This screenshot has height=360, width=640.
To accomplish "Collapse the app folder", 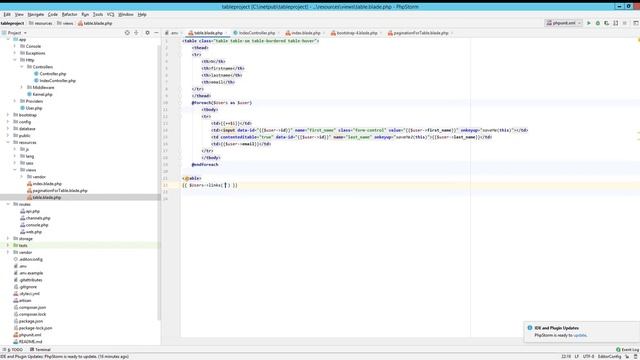I will click(8, 40).
